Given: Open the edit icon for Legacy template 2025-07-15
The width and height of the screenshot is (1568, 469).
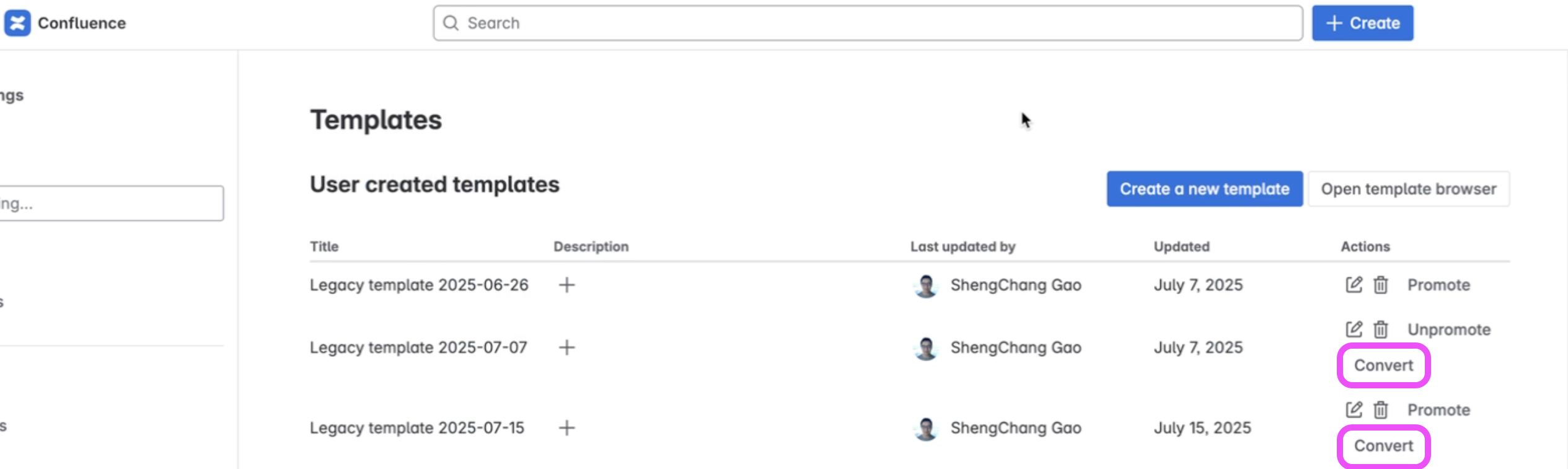Looking at the screenshot, I should pyautogui.click(x=1353, y=409).
